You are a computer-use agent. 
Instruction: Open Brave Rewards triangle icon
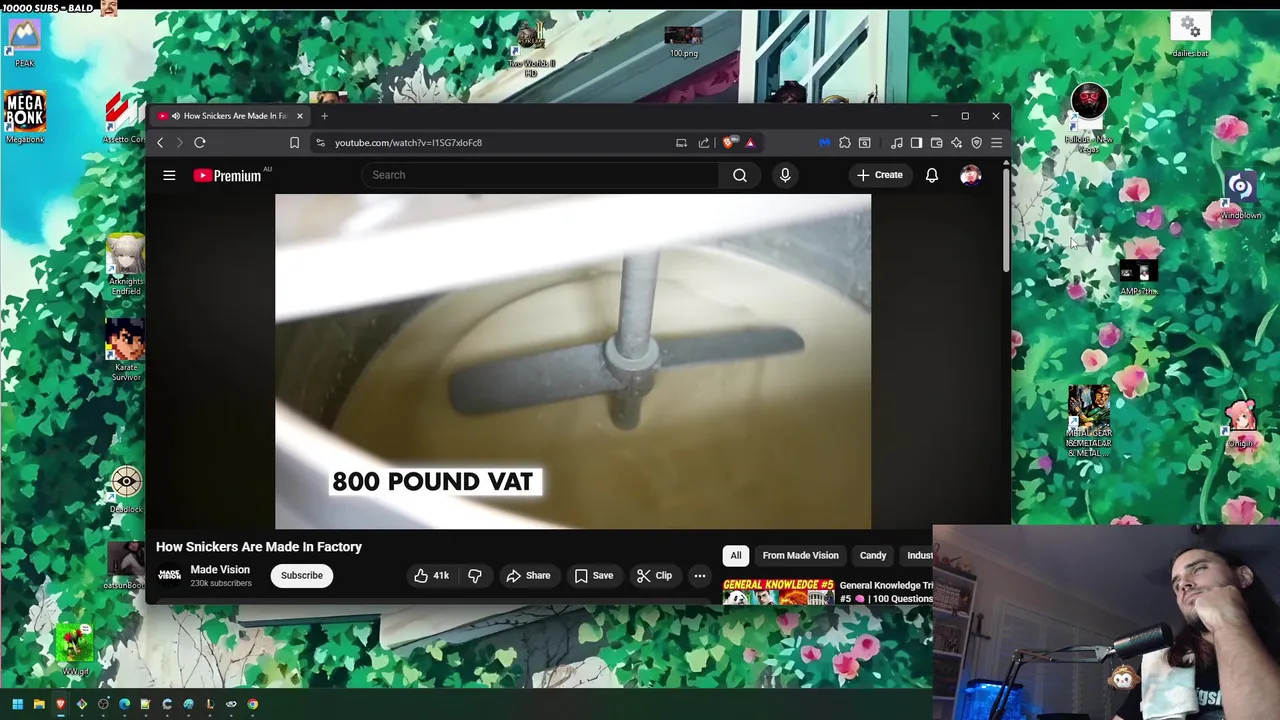click(x=750, y=143)
